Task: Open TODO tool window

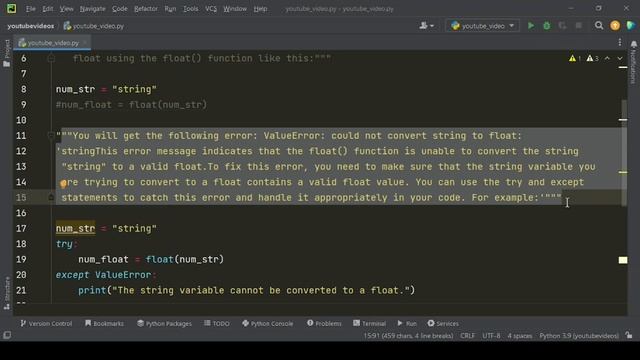Action: [x=217, y=323]
